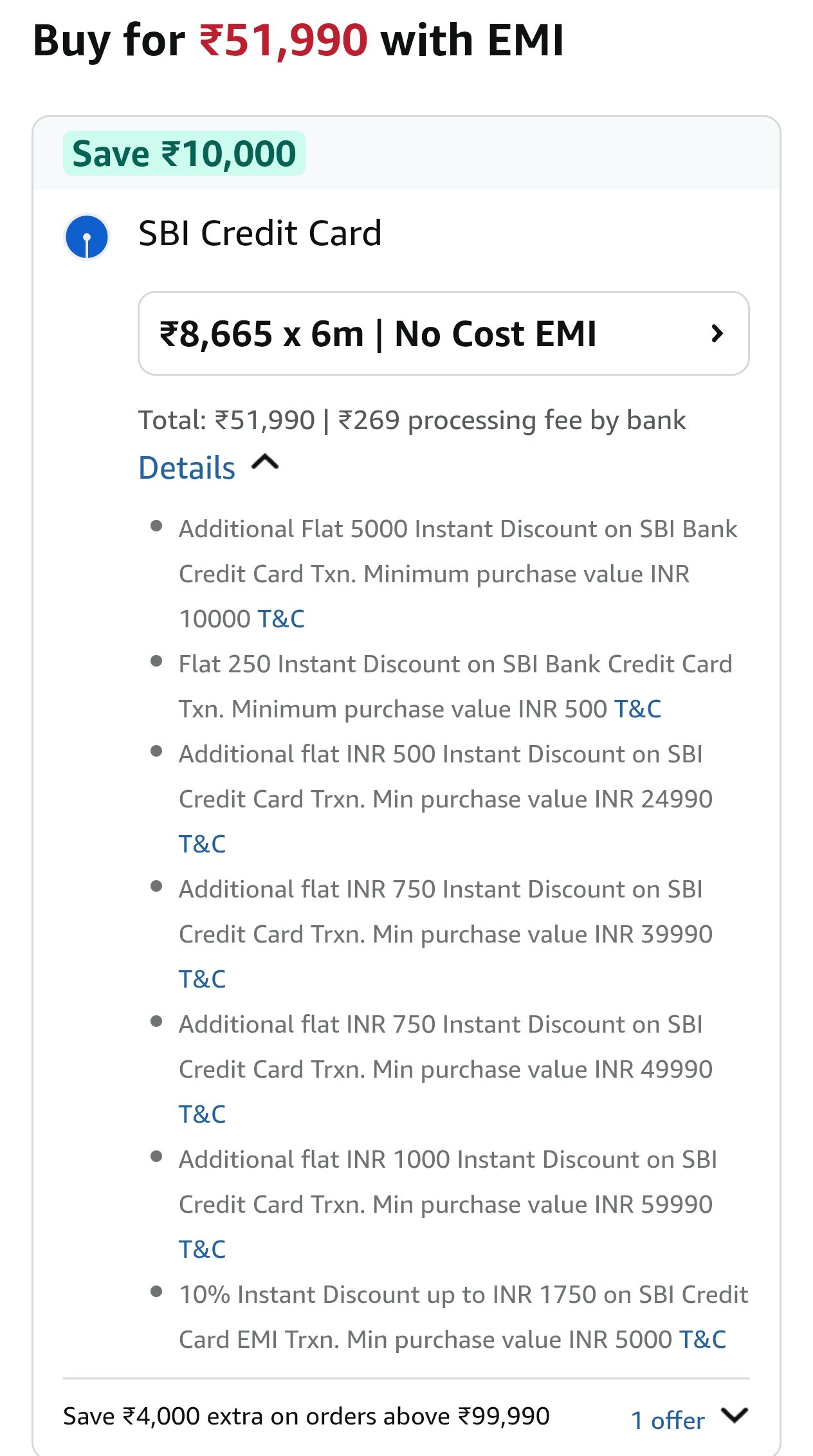This screenshot has width=813, height=1456.
Task: Click the red ₹51,990 price in heading
Action: point(284,41)
